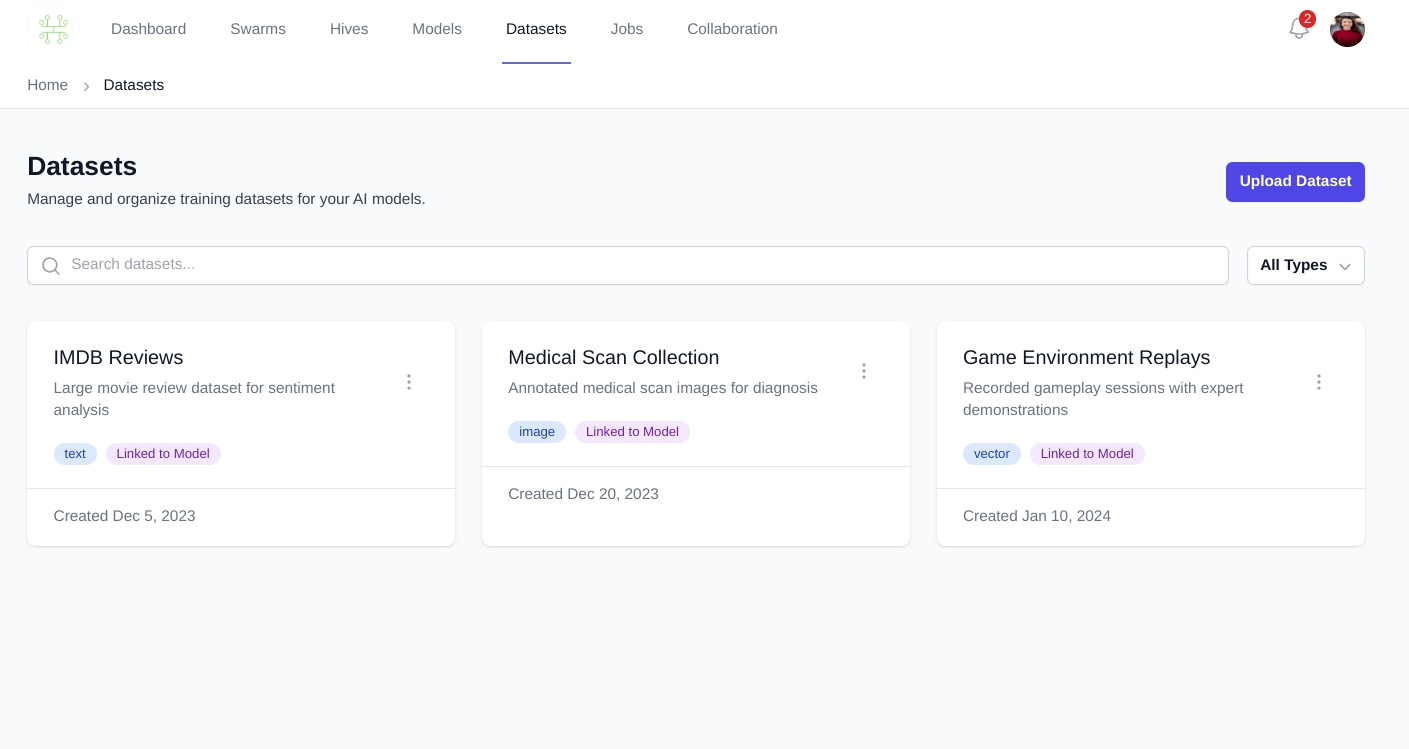This screenshot has width=1409, height=749.
Task: Click the Upload Dataset button
Action: click(x=1295, y=182)
